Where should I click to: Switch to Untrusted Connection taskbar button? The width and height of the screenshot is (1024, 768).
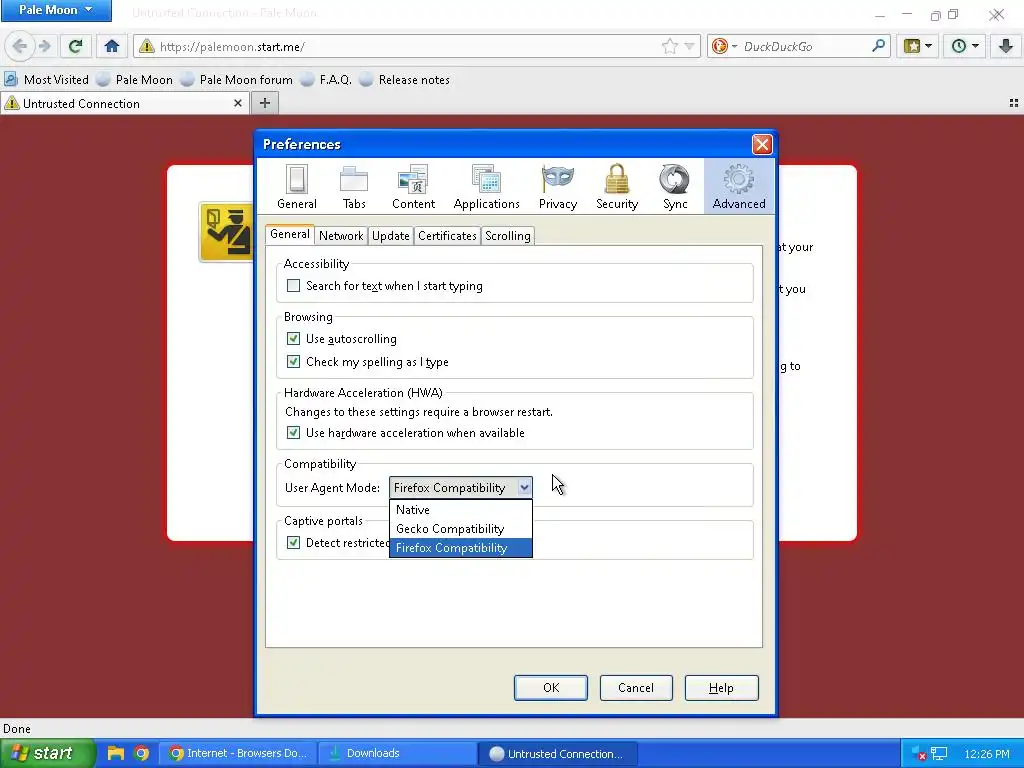pyautogui.click(x=556, y=753)
